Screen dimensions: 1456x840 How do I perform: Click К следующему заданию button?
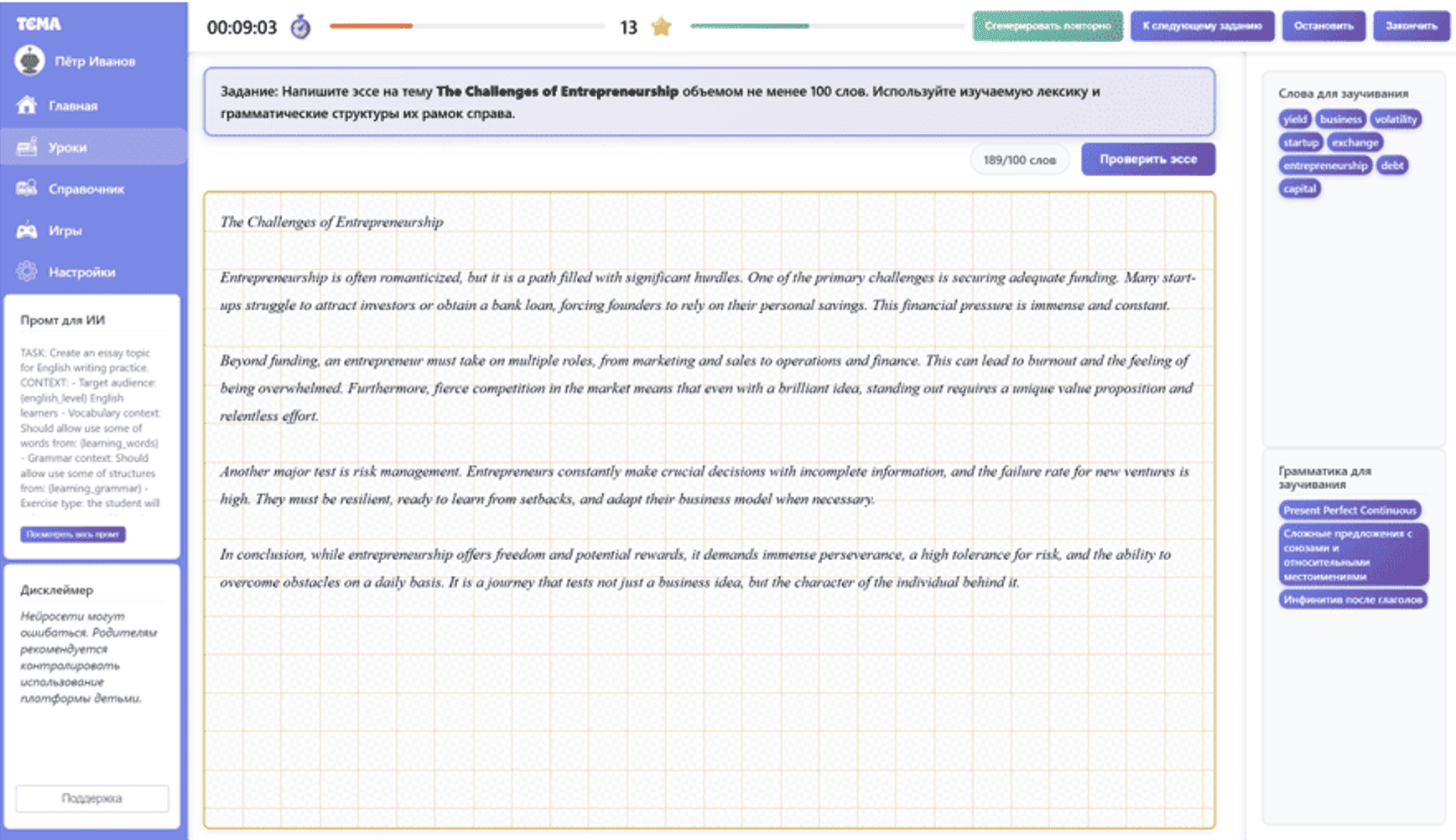(x=1202, y=26)
